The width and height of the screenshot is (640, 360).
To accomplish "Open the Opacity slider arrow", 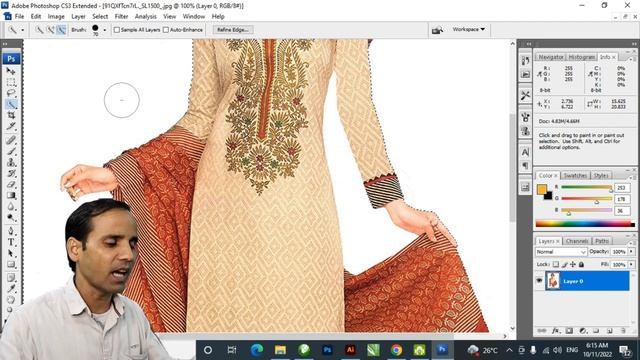I will [x=631, y=252].
